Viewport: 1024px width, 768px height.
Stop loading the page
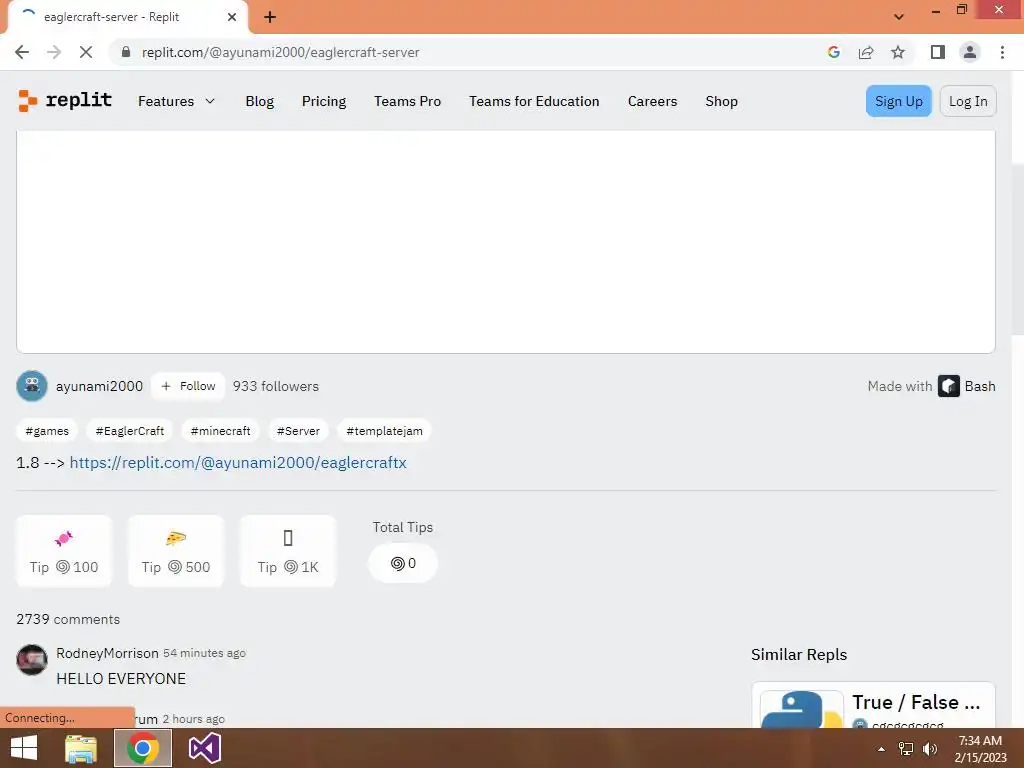pyautogui.click(x=86, y=52)
